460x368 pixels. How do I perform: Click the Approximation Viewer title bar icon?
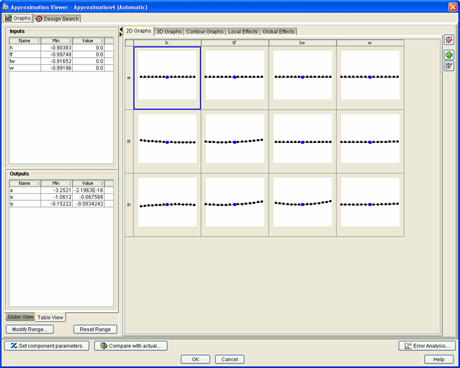point(6,7)
